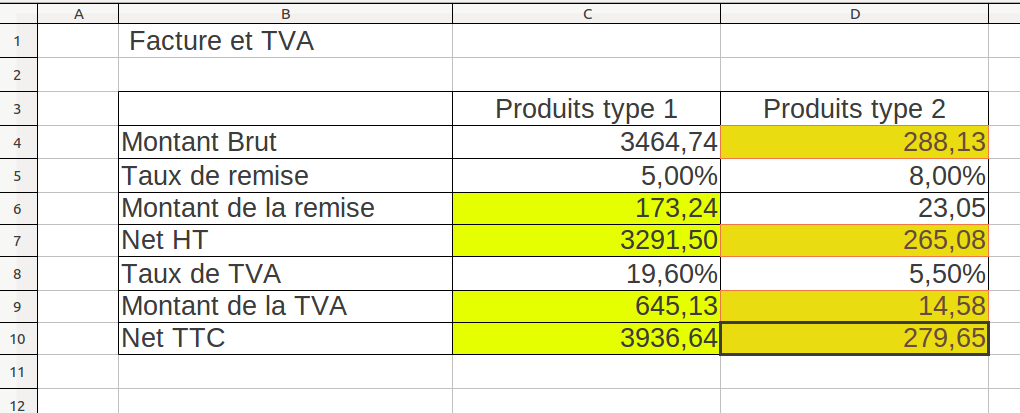Click row header 10
1020x413 pixels.
tap(19, 339)
